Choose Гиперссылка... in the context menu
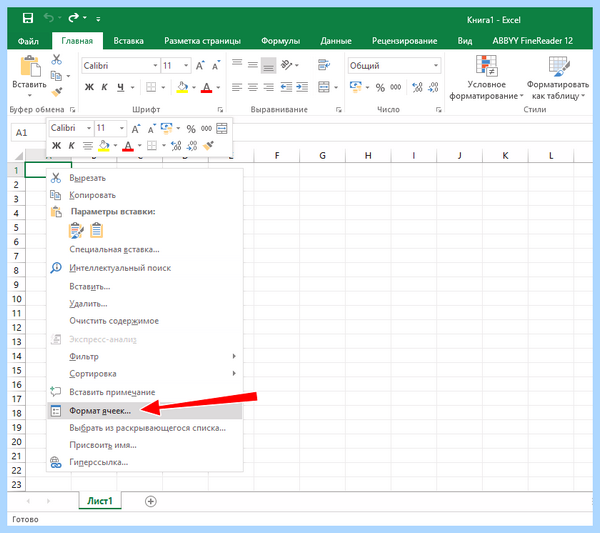600x533 pixels. (x=145, y=462)
